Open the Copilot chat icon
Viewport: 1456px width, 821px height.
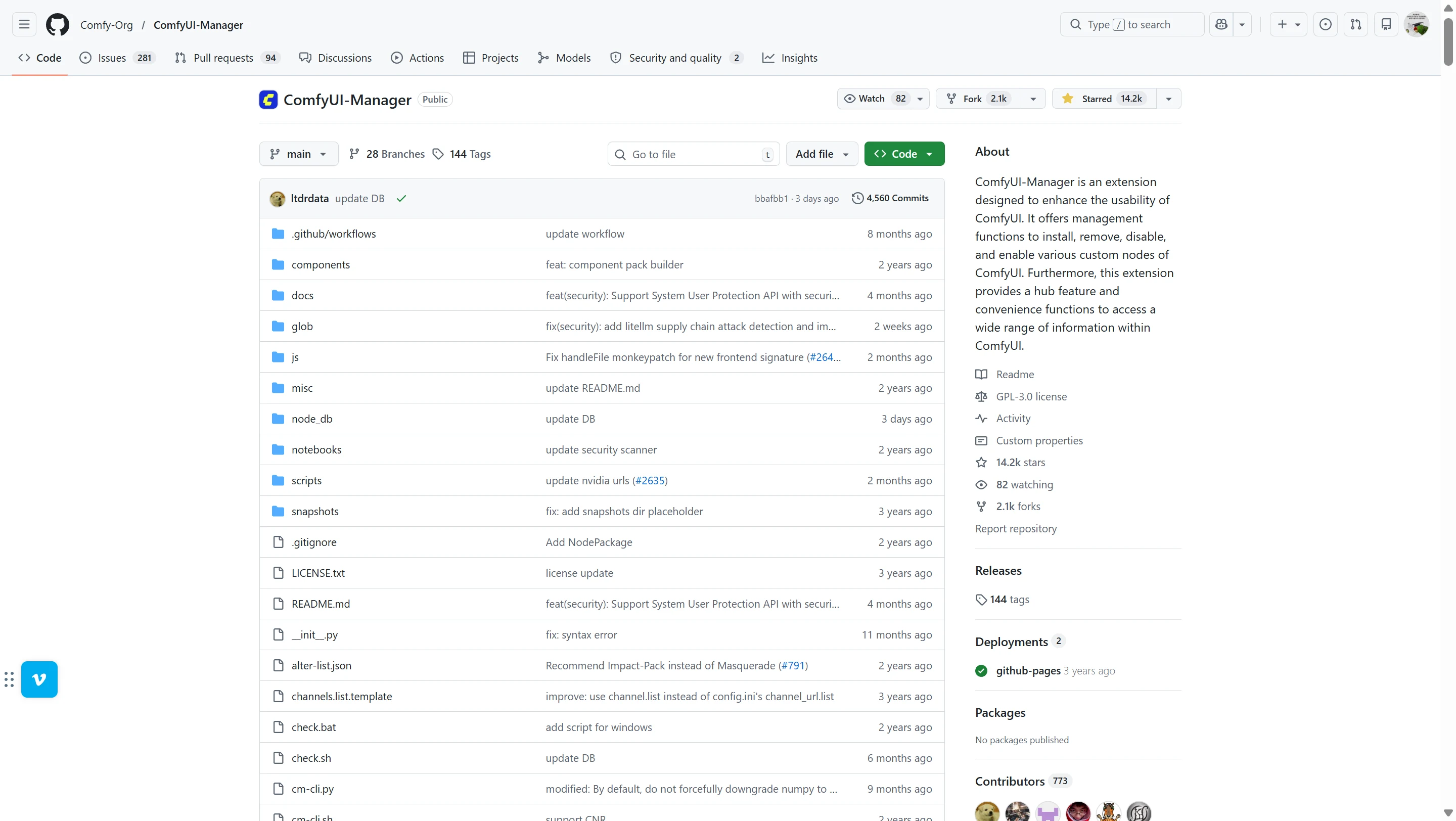pos(1221,25)
